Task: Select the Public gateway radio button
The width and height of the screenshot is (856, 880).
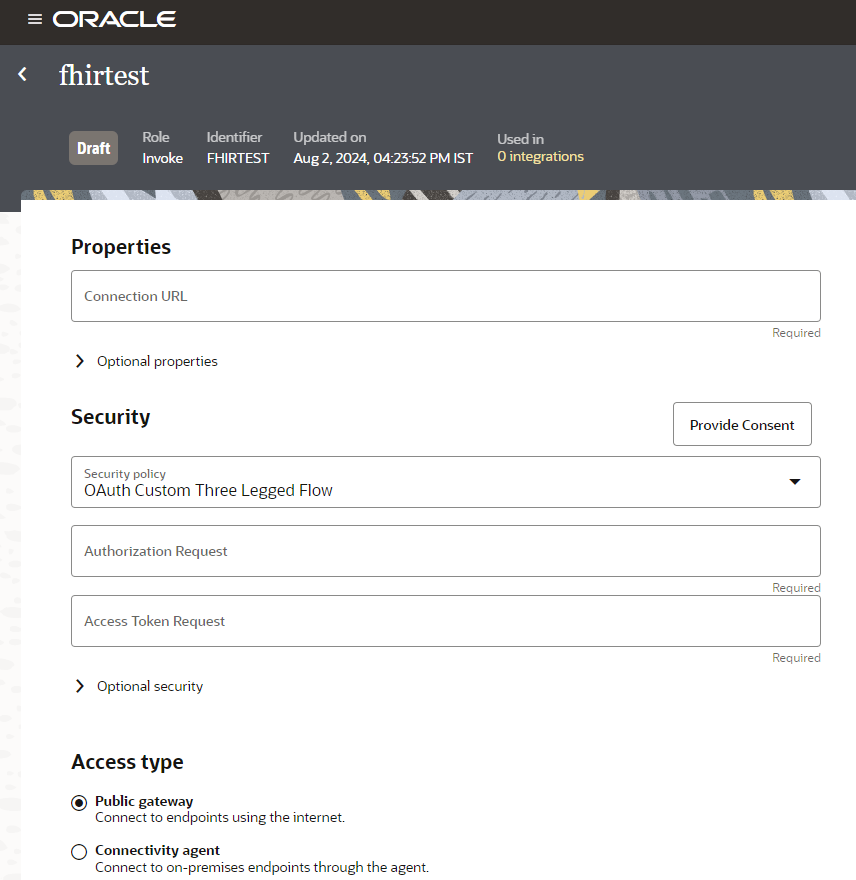Action: pos(80,803)
